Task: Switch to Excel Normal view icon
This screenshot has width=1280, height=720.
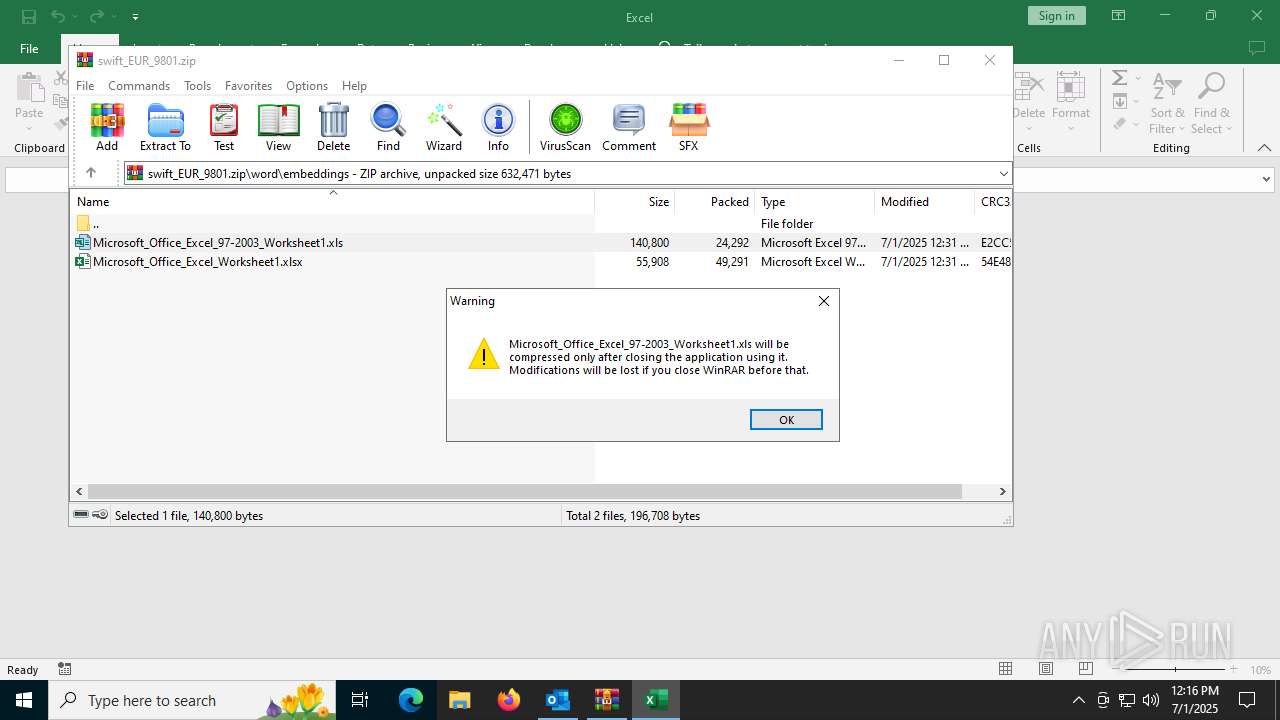Action: [x=1006, y=669]
